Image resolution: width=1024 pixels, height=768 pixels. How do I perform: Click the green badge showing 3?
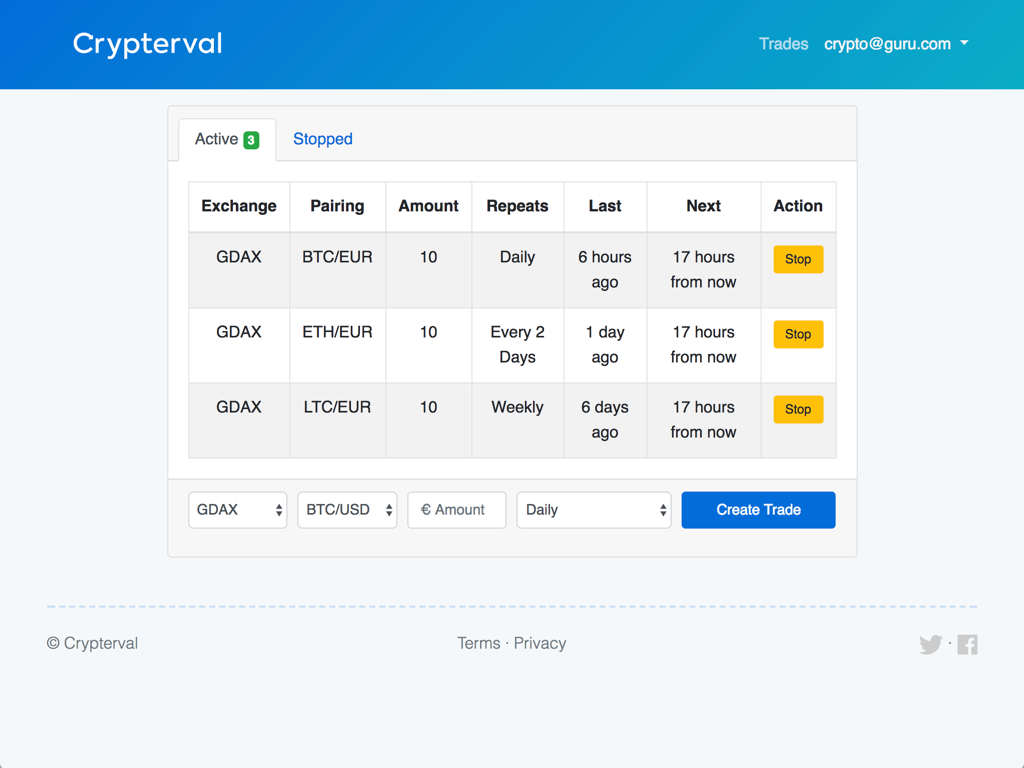pyautogui.click(x=251, y=140)
